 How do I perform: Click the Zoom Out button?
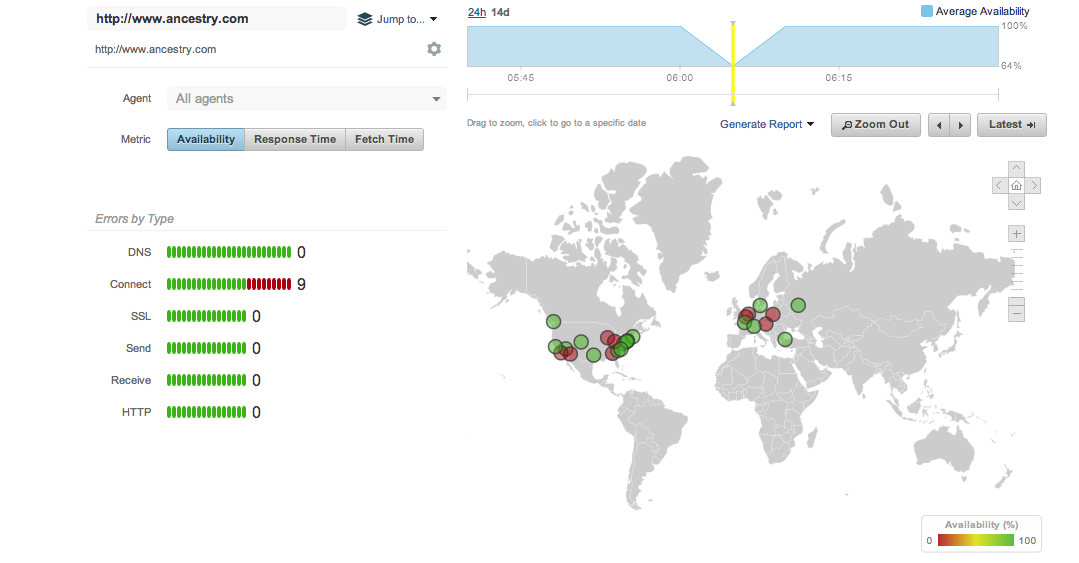[x=875, y=124]
